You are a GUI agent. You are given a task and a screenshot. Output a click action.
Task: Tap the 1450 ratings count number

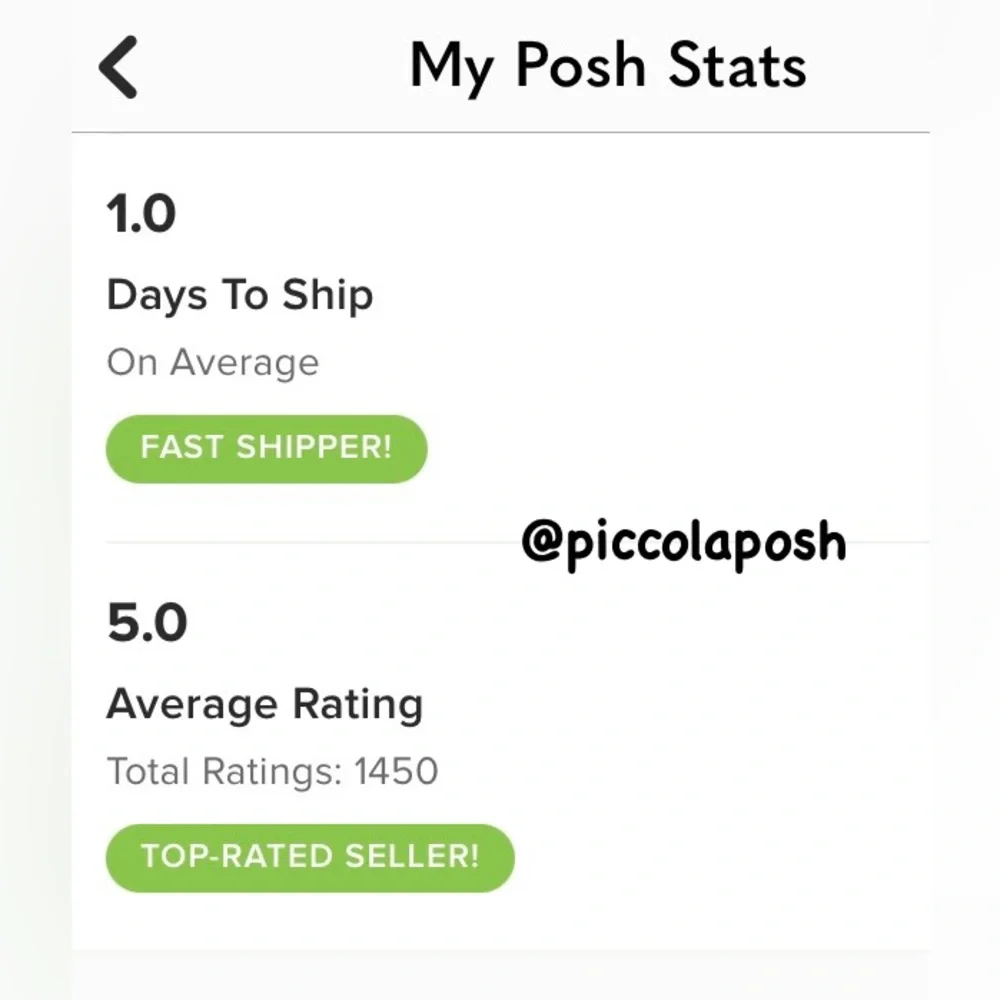coord(396,771)
